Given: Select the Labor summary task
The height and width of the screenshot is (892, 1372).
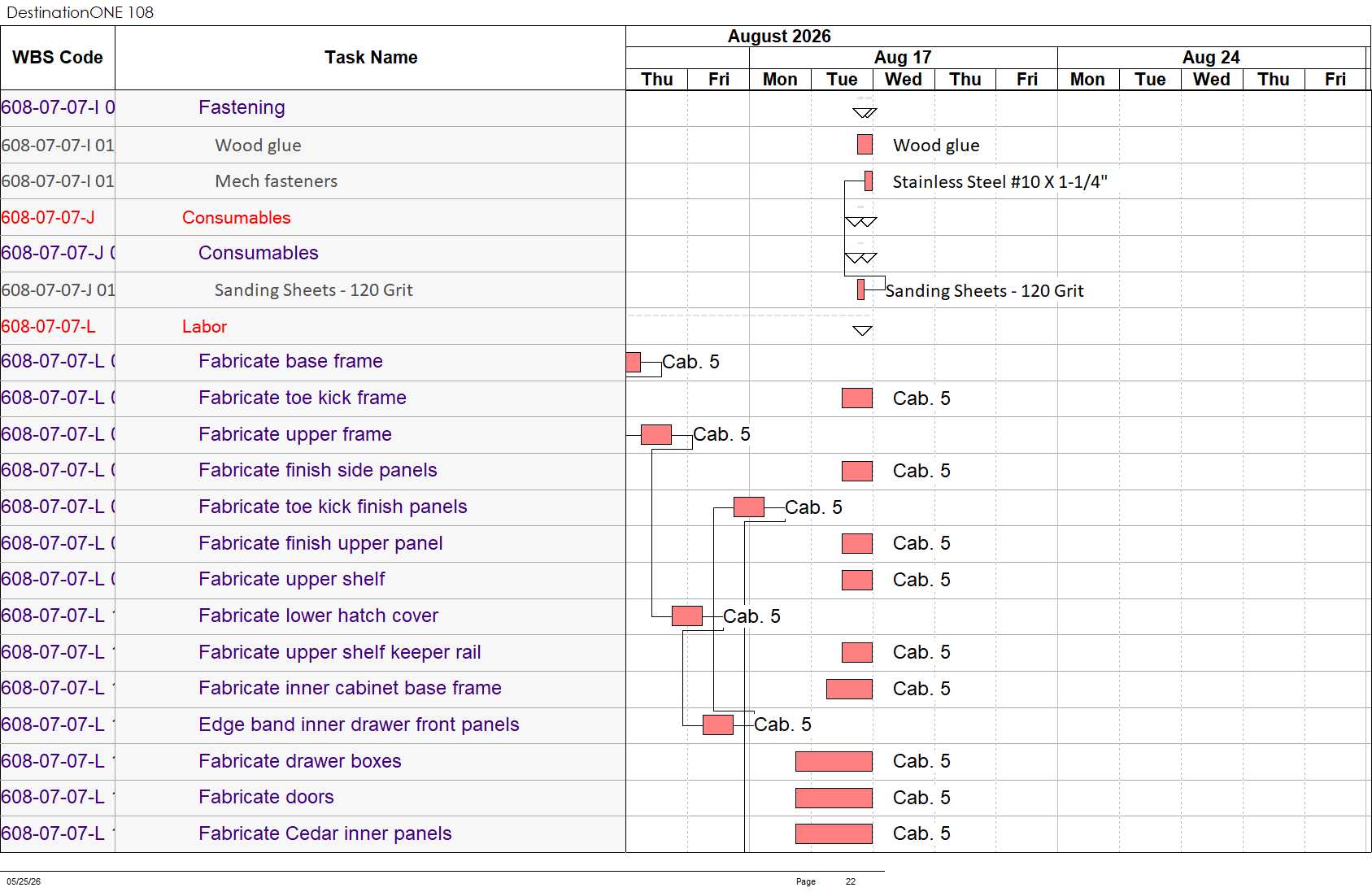Looking at the screenshot, I should (x=204, y=326).
